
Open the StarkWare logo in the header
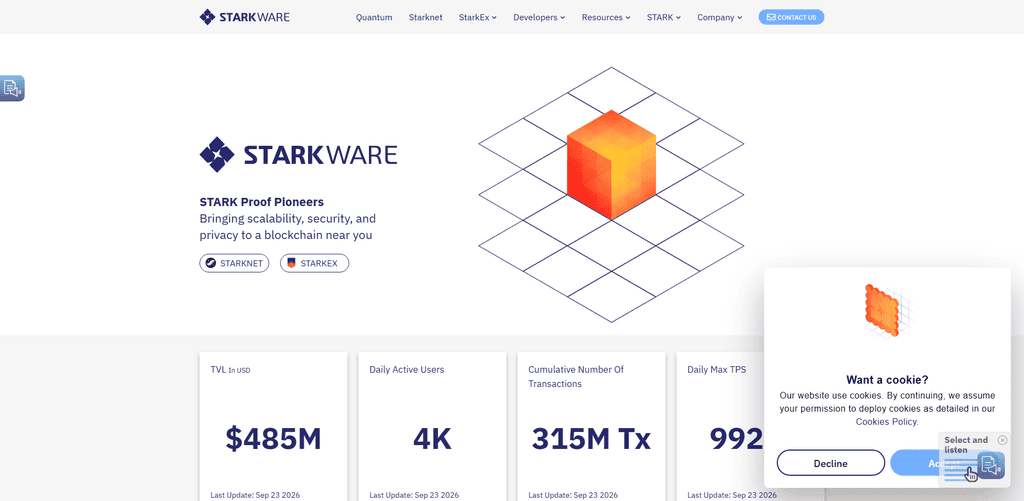pos(244,17)
